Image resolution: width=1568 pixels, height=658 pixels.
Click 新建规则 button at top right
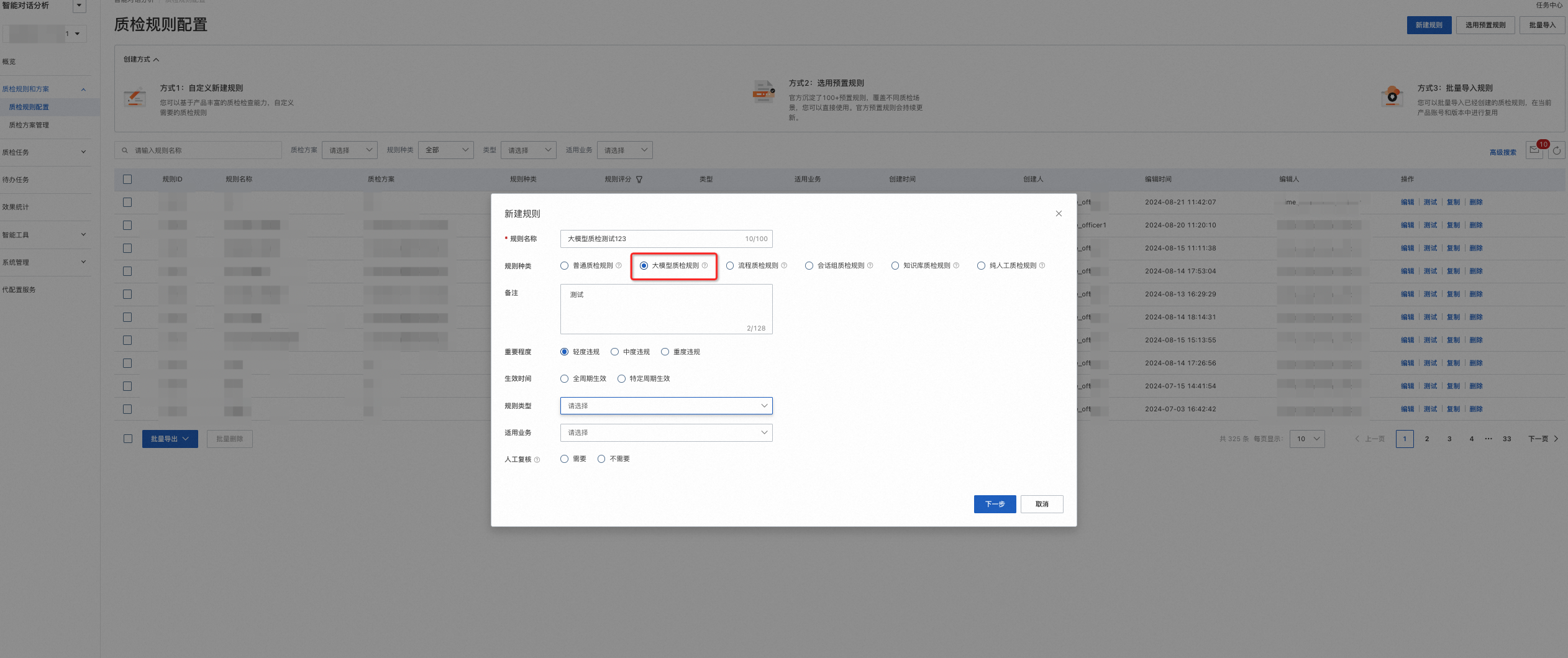point(1429,25)
